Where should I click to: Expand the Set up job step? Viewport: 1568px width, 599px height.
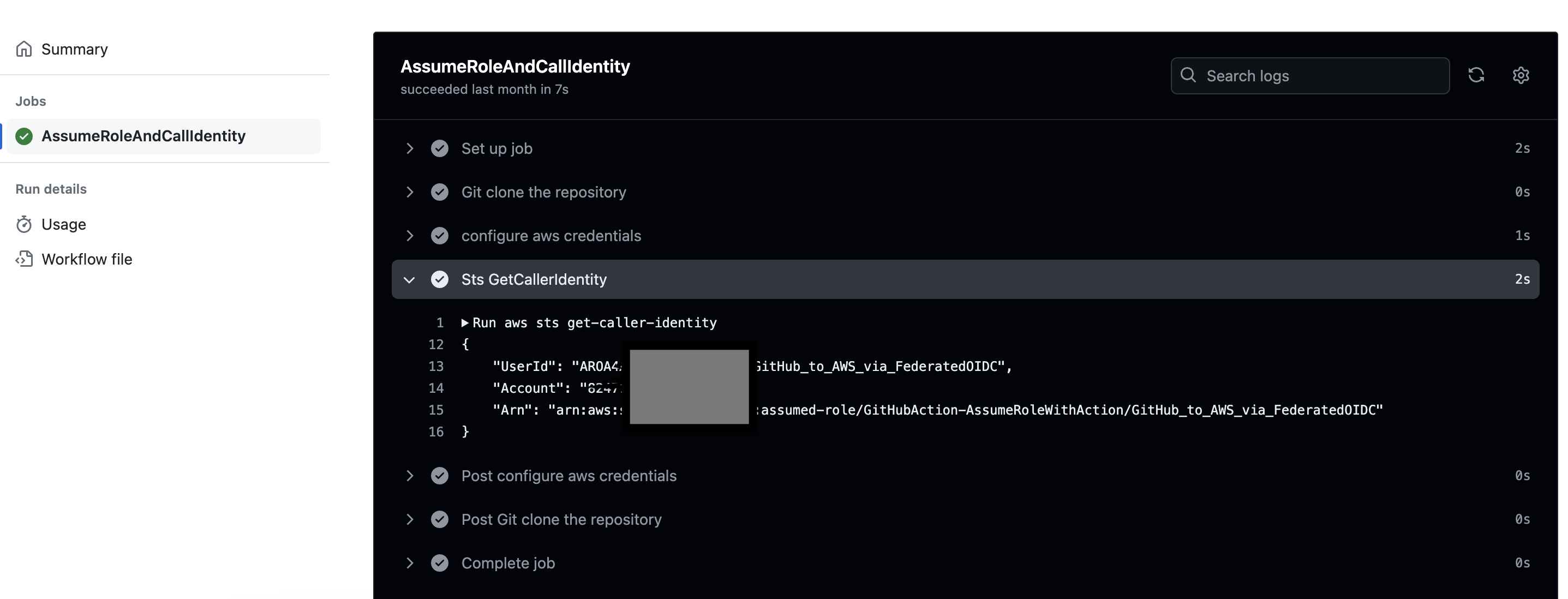[x=409, y=148]
